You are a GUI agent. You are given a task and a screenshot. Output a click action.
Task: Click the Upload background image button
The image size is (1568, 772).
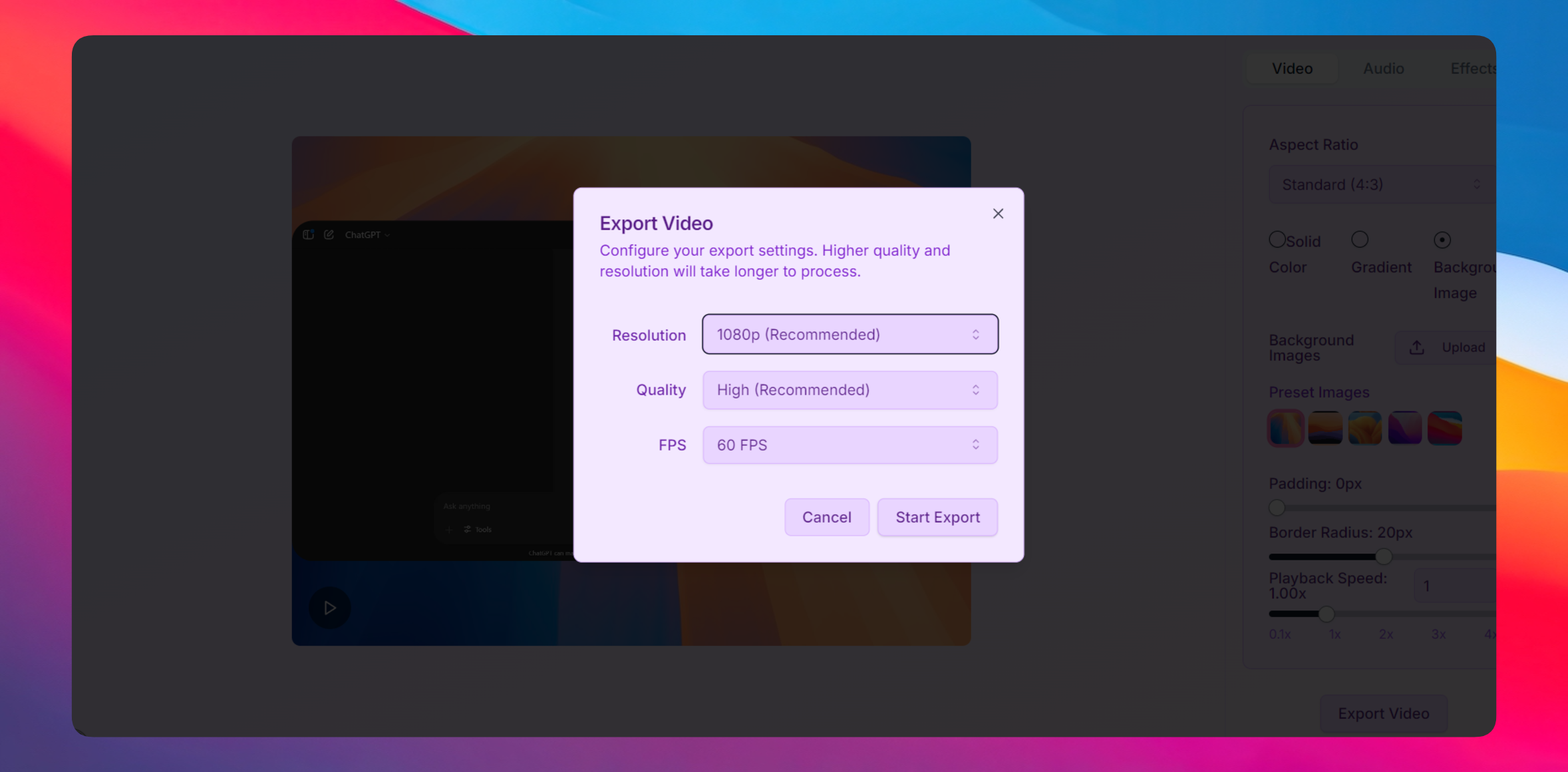pos(1446,347)
